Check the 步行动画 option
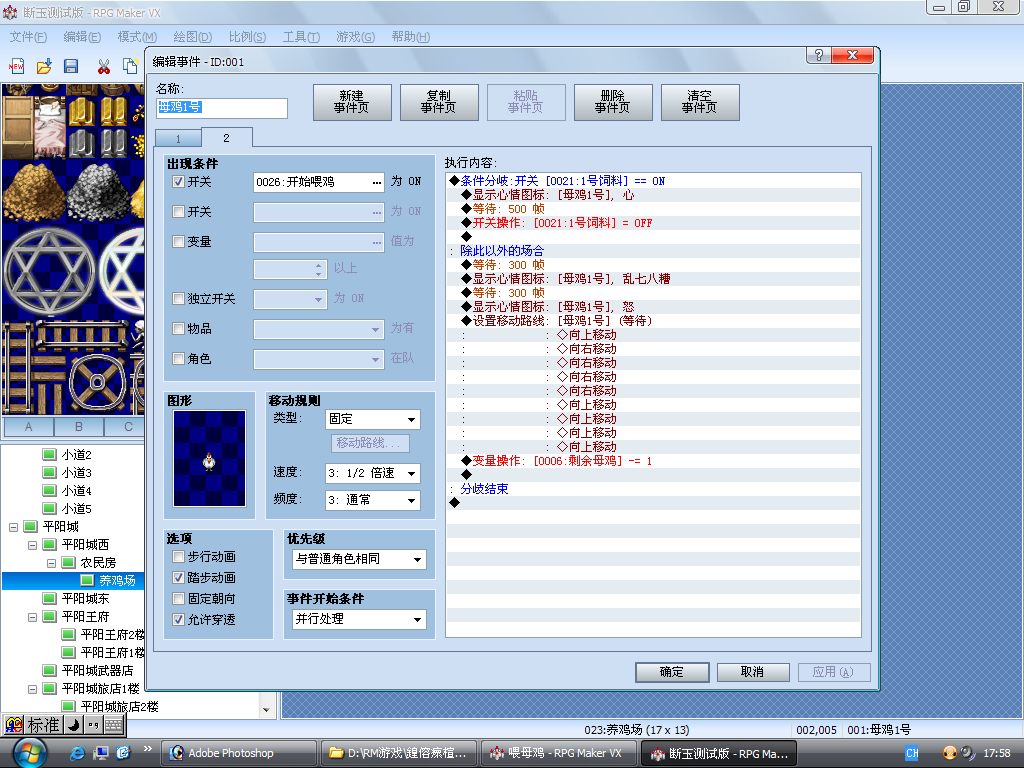Screen dimensions: 1024x768 178,556
